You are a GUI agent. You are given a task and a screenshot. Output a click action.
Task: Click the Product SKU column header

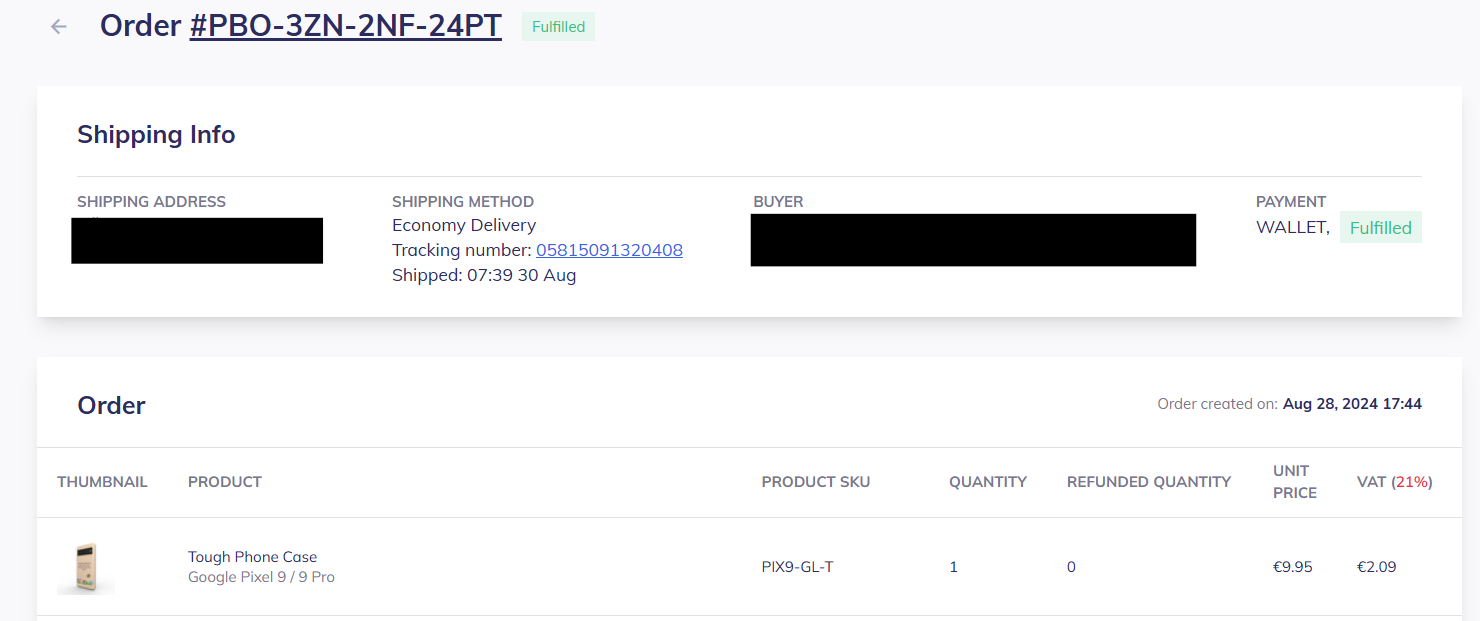pyautogui.click(x=815, y=482)
